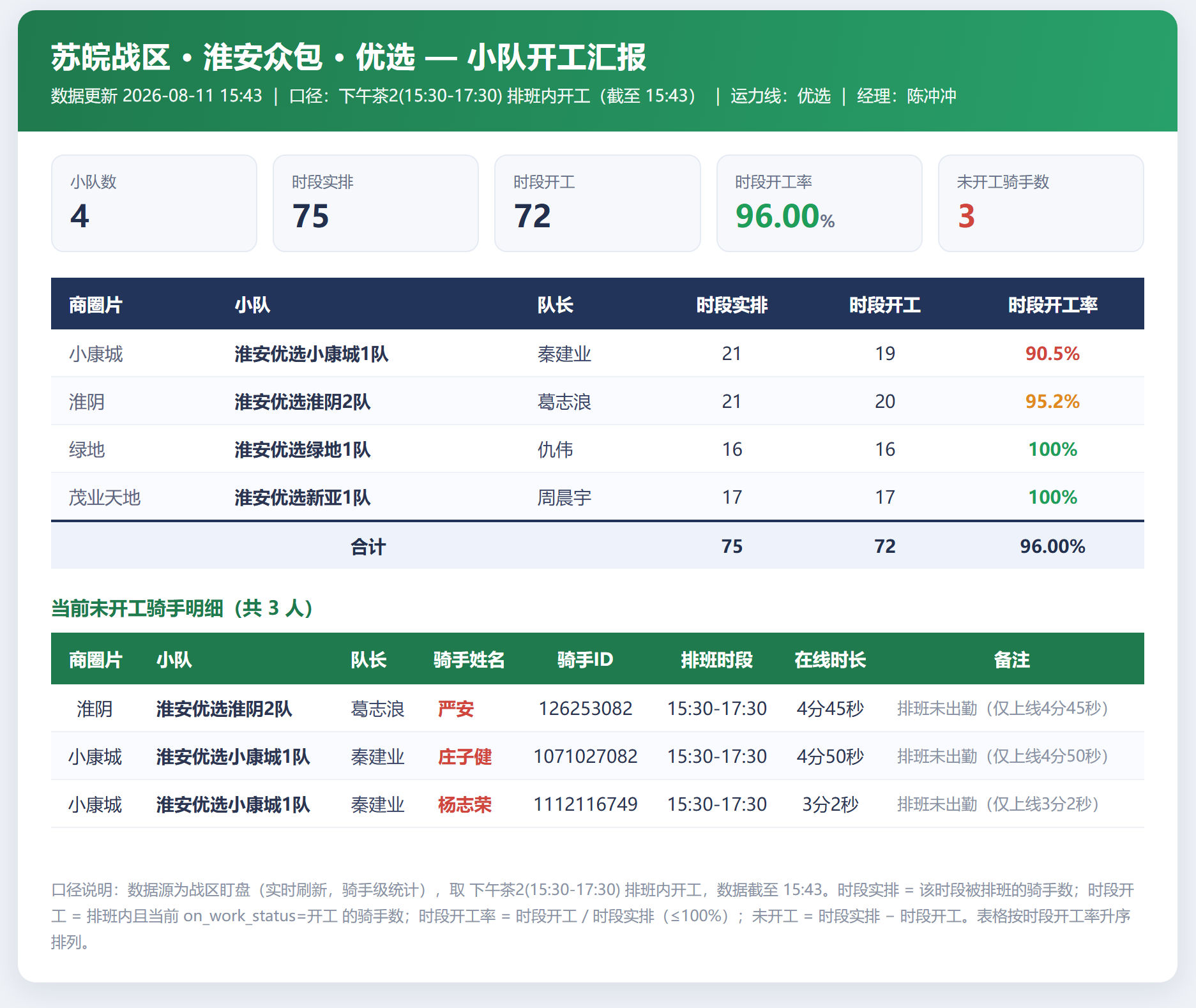Click the 排班时段 header in rider table

716,659
